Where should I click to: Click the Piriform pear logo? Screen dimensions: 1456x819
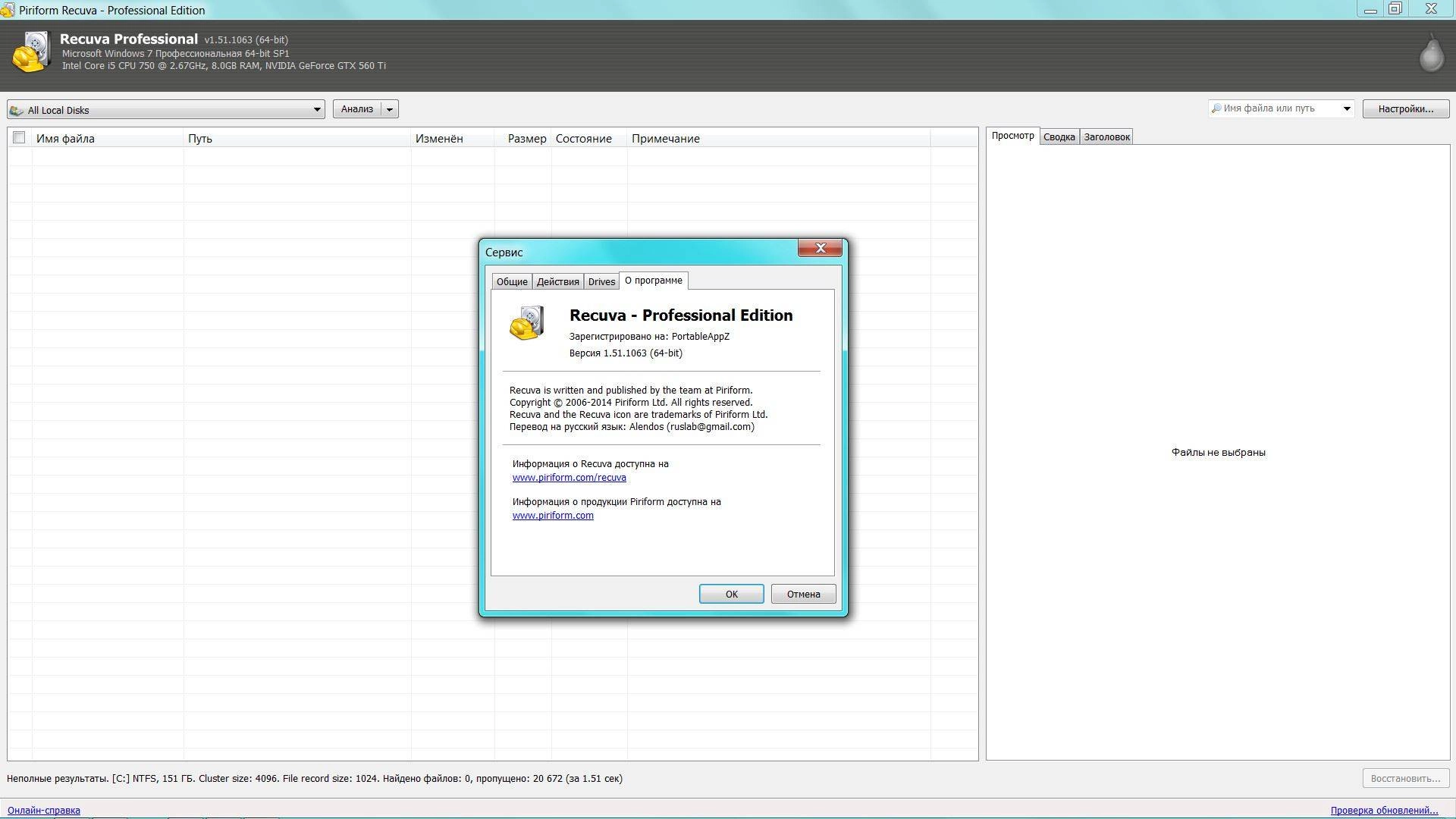click(x=1431, y=53)
